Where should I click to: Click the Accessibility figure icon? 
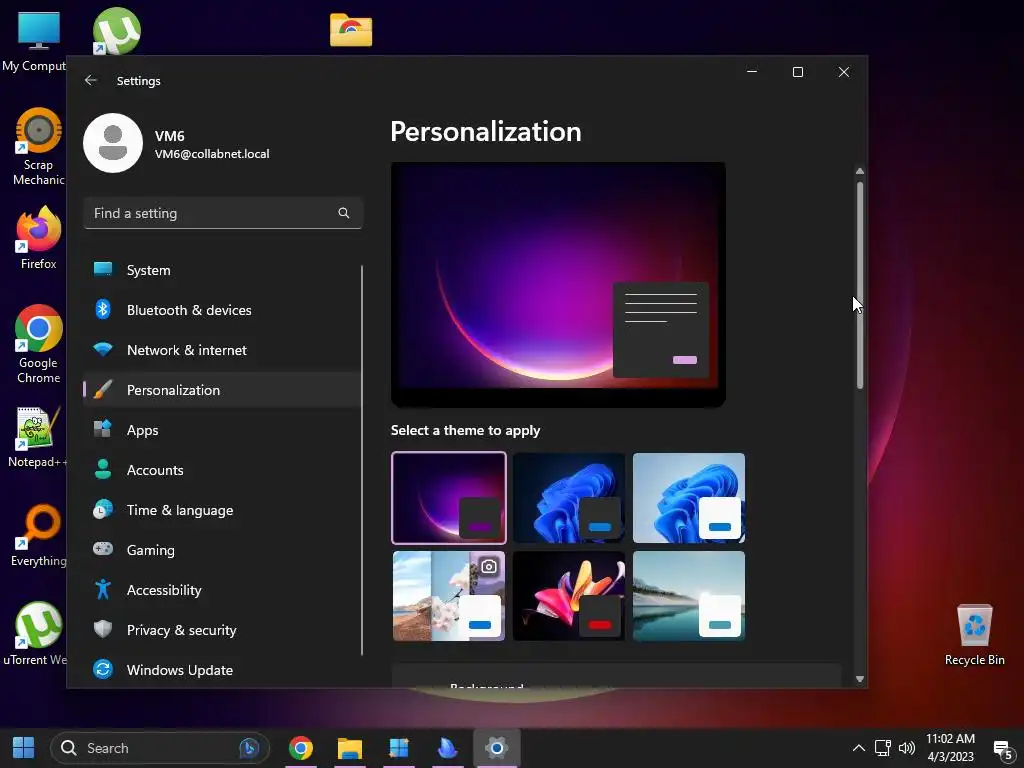[x=103, y=590]
